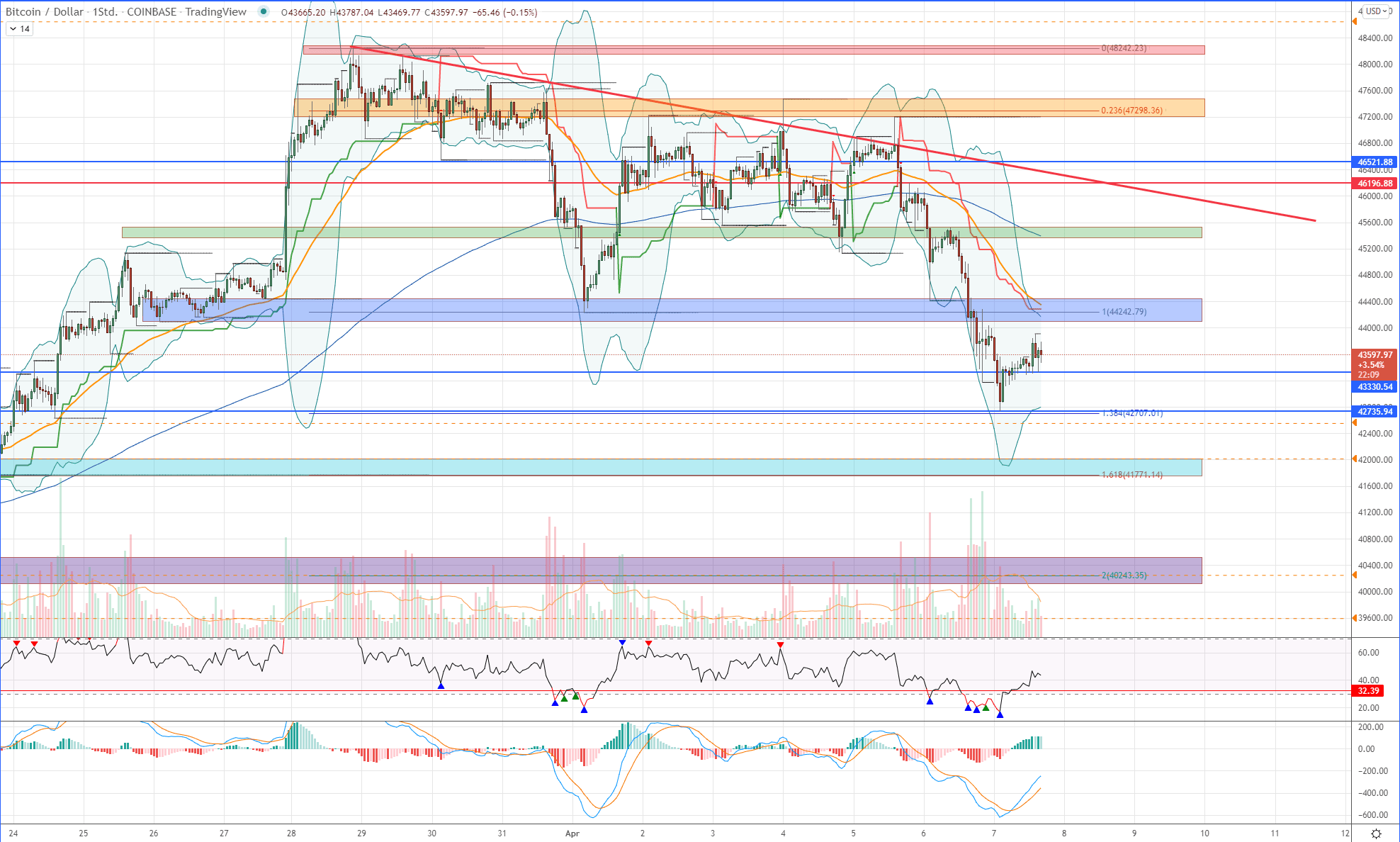Select the 42735.94 blue price label
This screenshot has height=842, width=1400.
click(x=1374, y=412)
